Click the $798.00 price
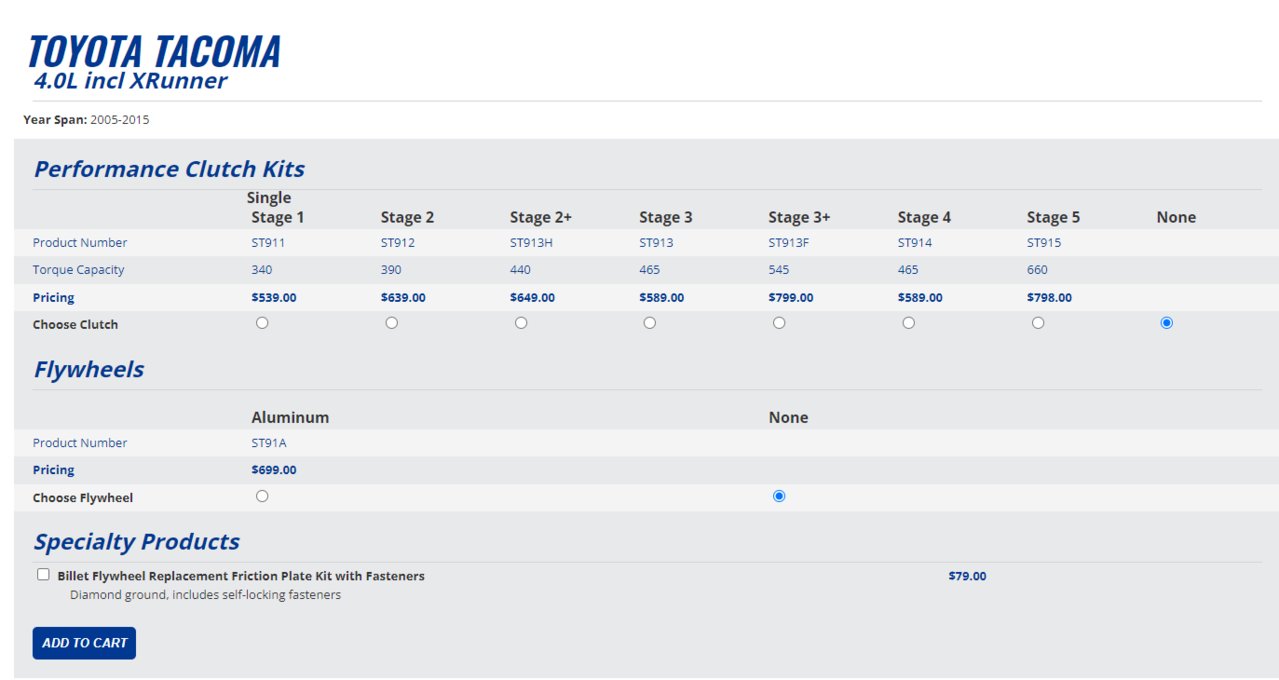 pos(1049,298)
